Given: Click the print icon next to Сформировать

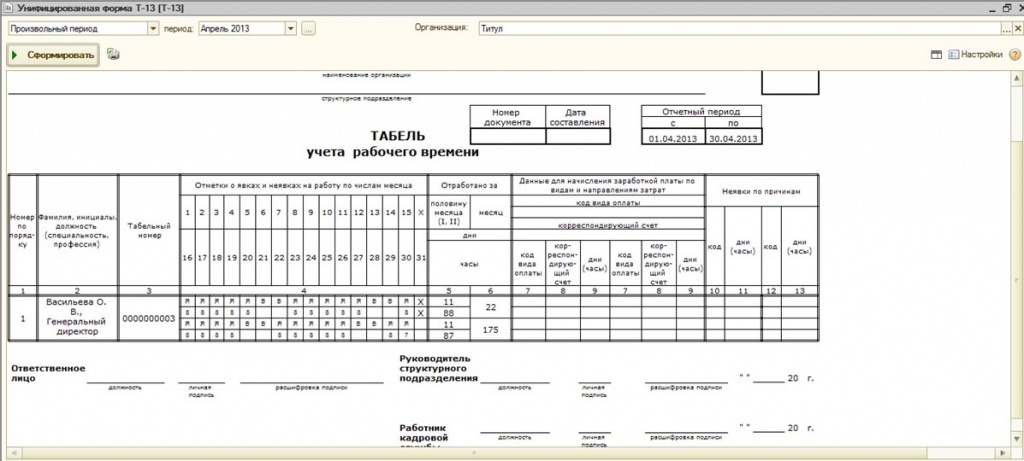Looking at the screenshot, I should point(113,55).
